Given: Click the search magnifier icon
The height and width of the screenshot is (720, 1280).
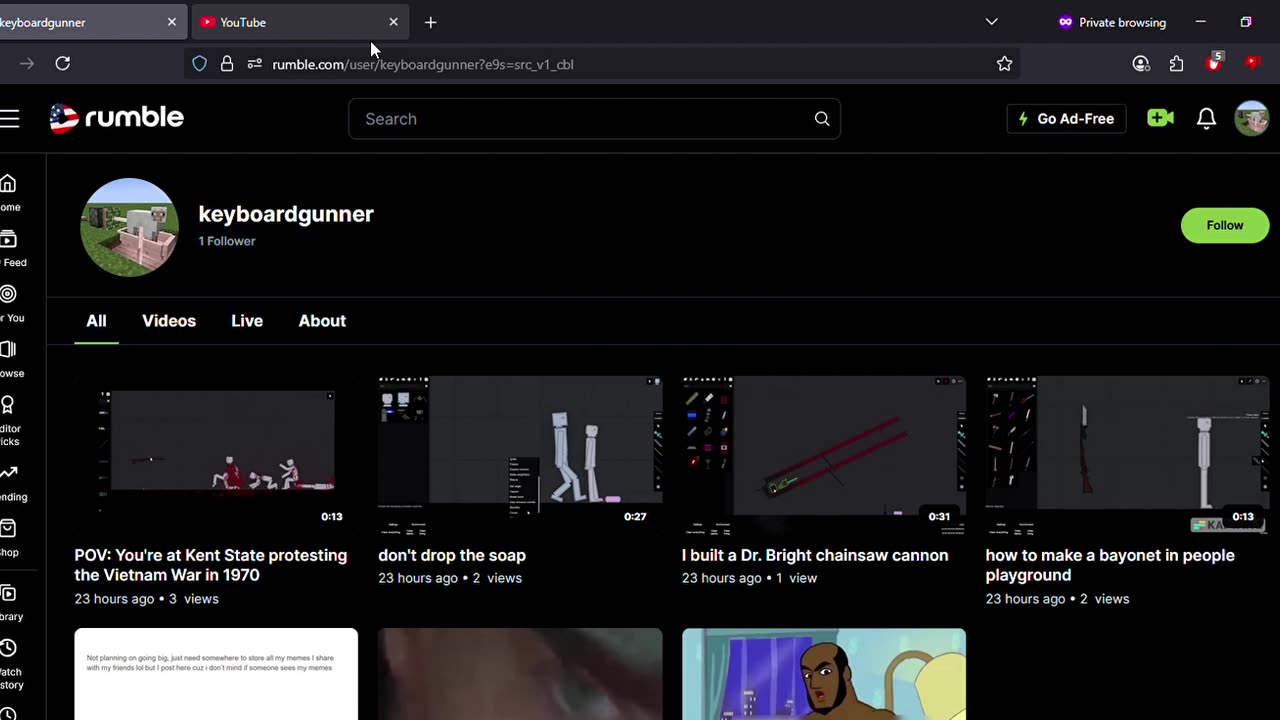Looking at the screenshot, I should click(822, 119).
